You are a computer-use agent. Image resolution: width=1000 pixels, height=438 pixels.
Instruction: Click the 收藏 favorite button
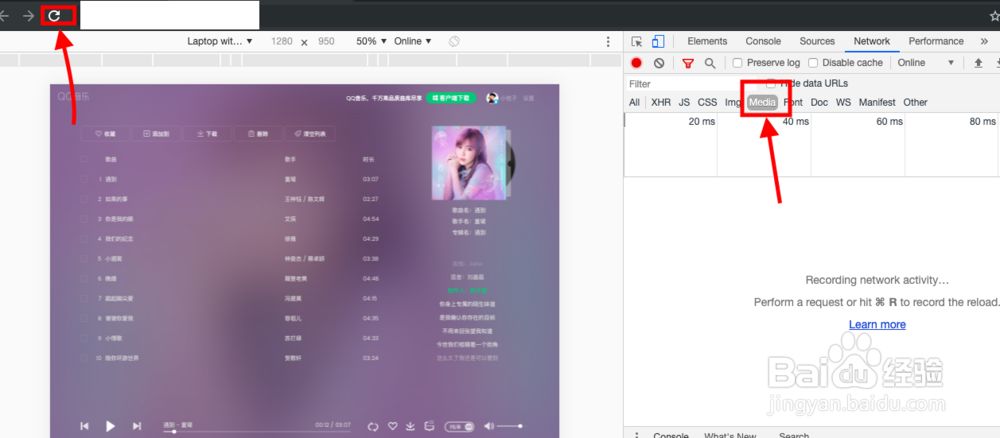105,134
